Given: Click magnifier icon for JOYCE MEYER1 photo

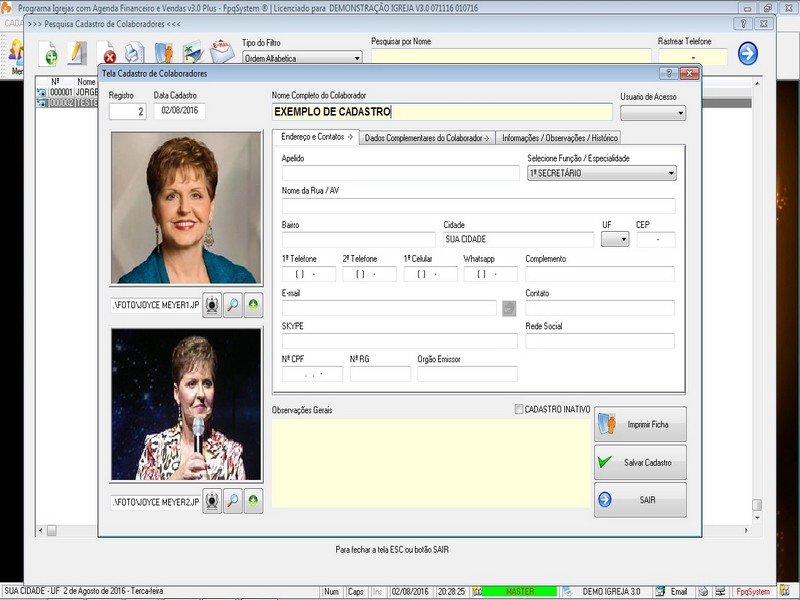Looking at the screenshot, I should (233, 305).
